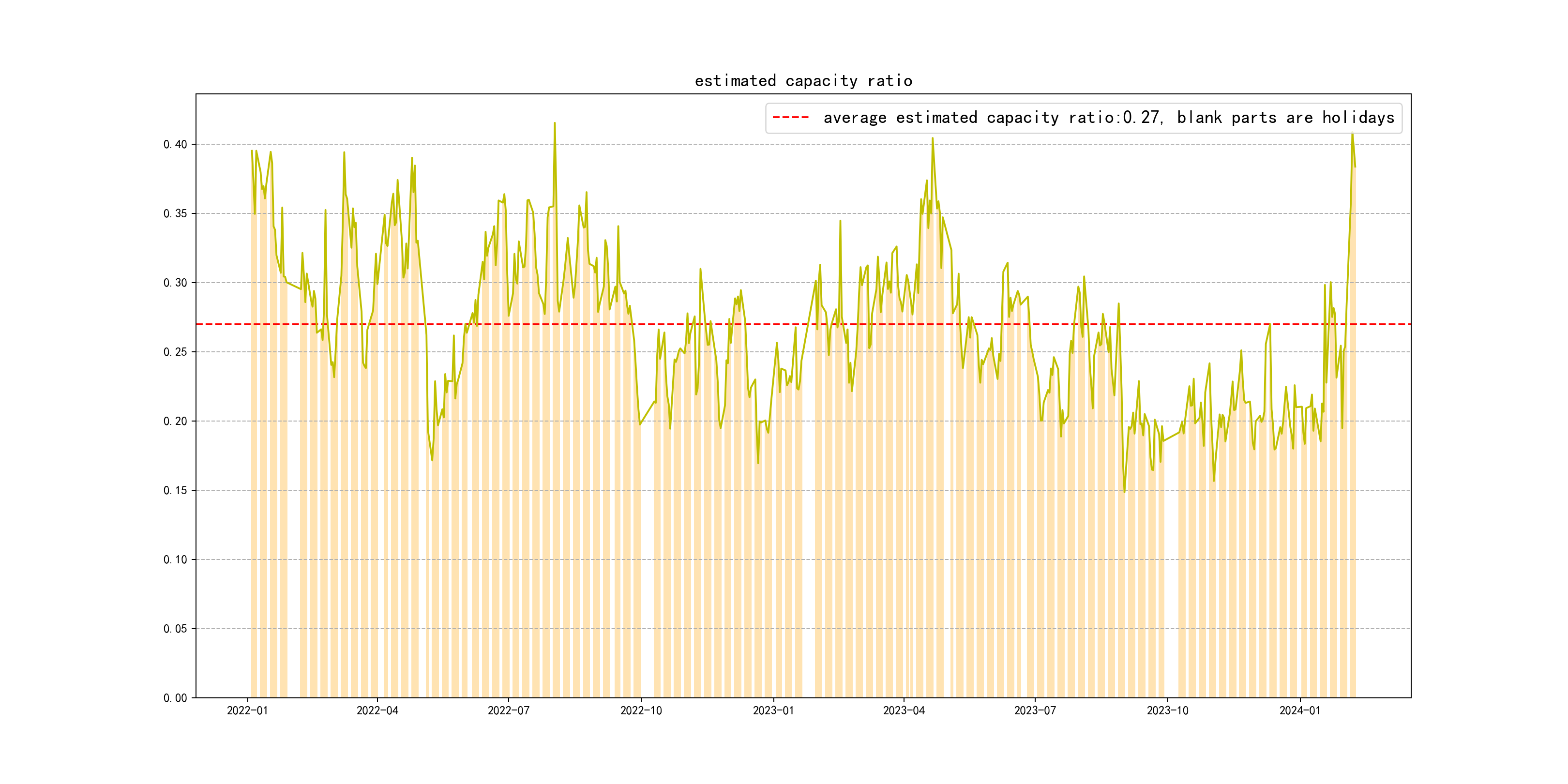The height and width of the screenshot is (784, 1568).
Task: Click the chart title 'estimated capacity ratio'
Action: [x=803, y=81]
